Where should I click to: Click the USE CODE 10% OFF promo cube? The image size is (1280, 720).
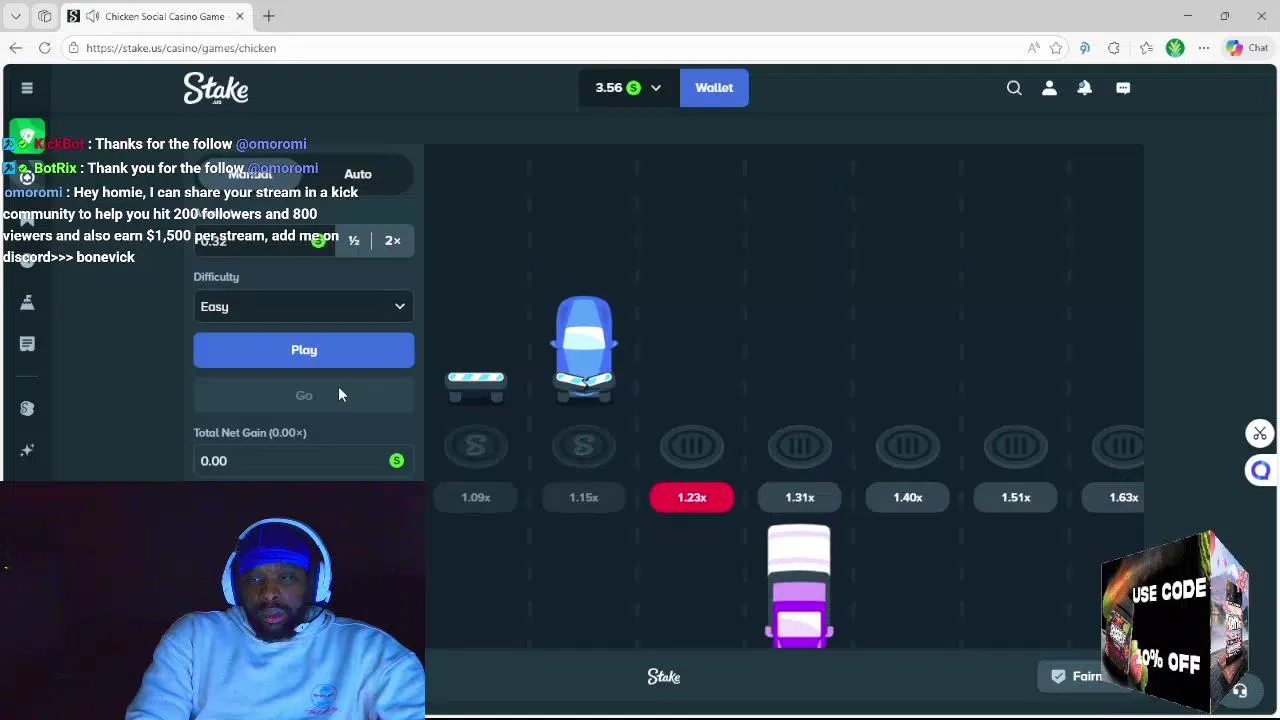pyautogui.click(x=1176, y=621)
